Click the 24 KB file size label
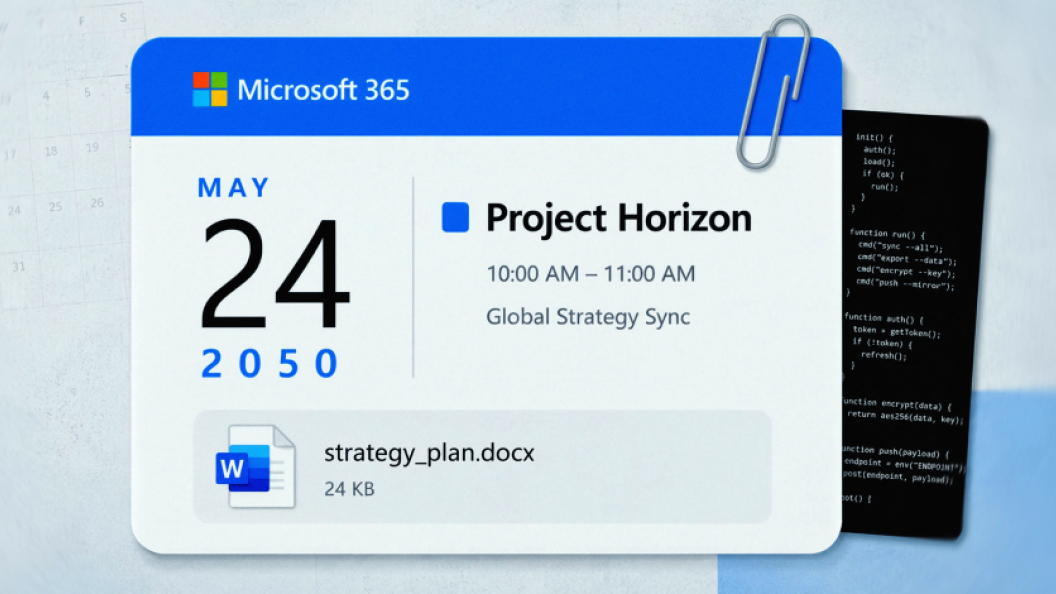1056x594 pixels. (349, 489)
